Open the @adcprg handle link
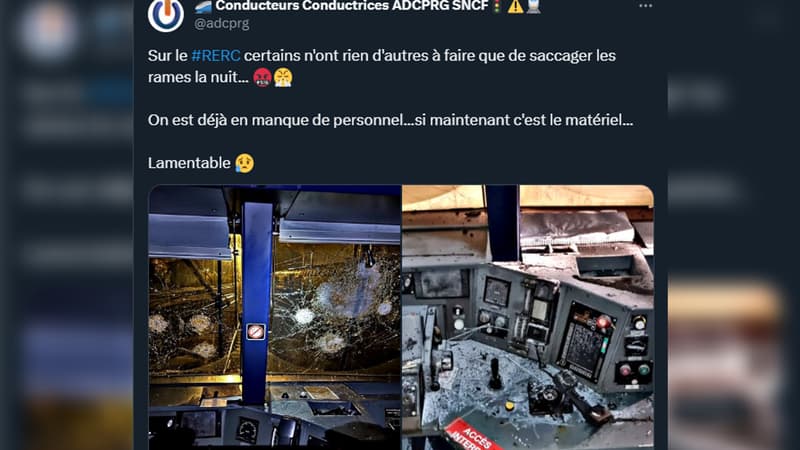800x450 pixels. [221, 23]
